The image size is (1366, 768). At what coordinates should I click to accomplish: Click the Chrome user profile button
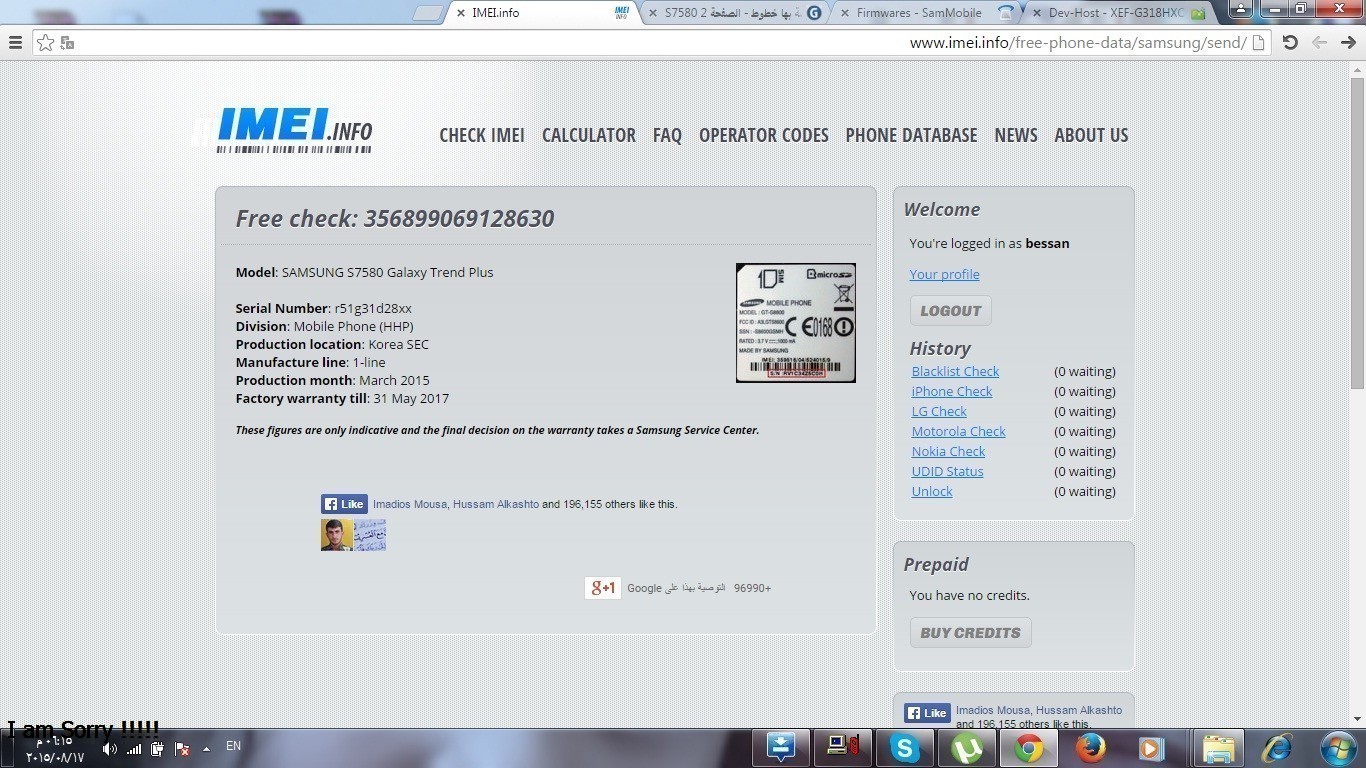[x=1240, y=9]
